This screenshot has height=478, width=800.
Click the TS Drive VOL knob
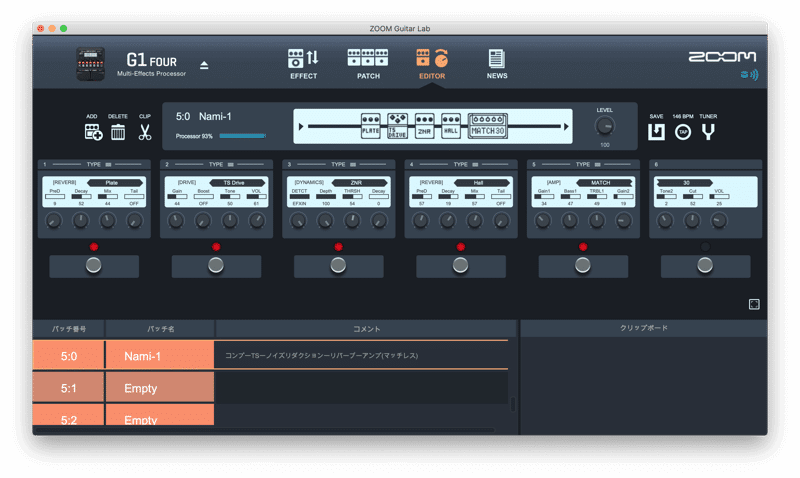tap(257, 221)
